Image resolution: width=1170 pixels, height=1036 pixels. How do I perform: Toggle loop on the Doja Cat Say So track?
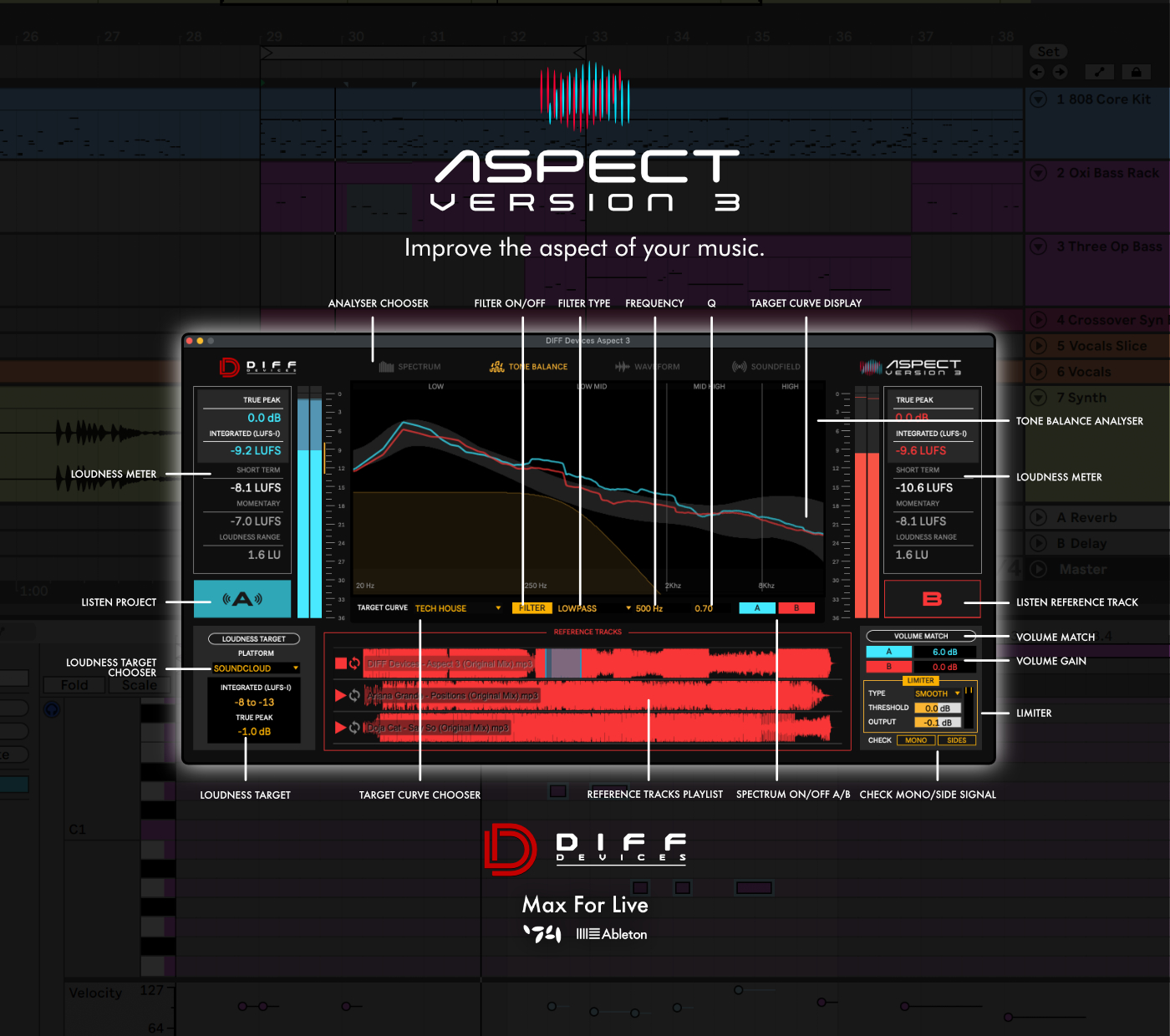tap(354, 728)
